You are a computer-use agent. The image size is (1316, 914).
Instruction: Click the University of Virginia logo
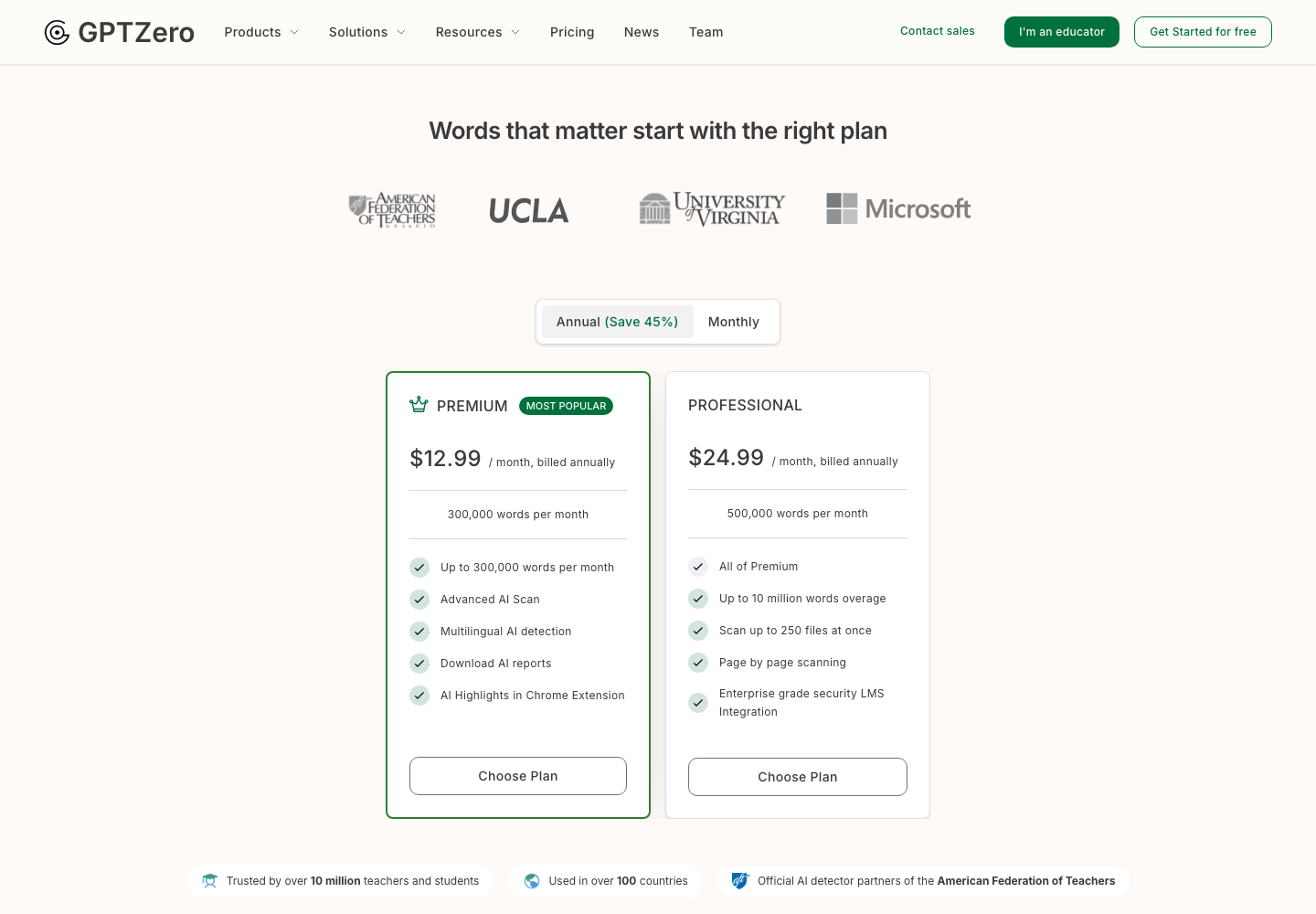point(712,209)
